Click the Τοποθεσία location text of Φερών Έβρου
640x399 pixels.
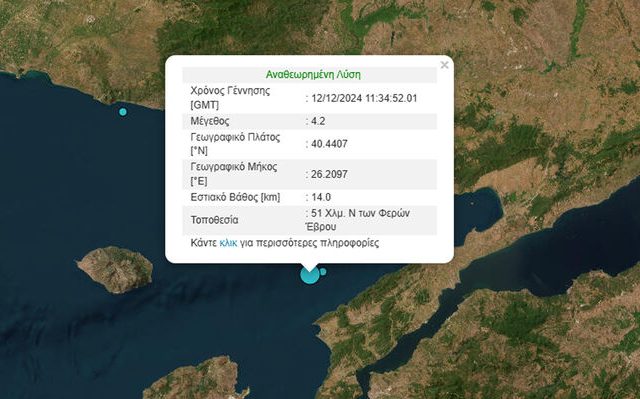pos(358,220)
